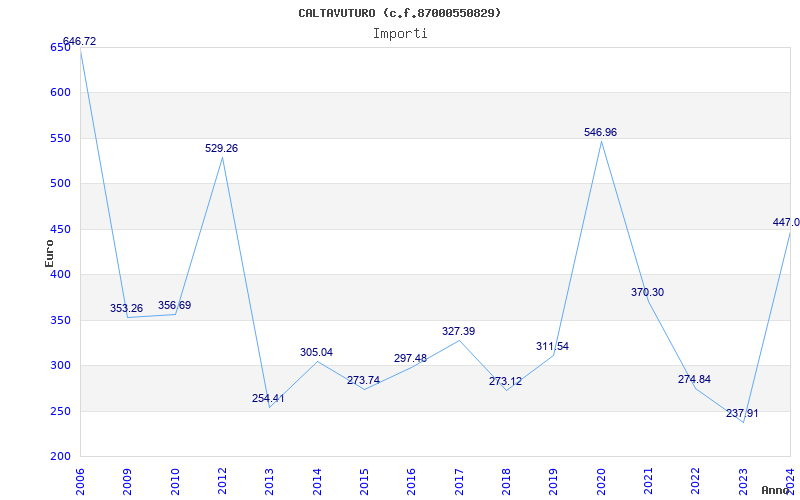Click the 600 y-axis tick label

[x=60, y=93]
